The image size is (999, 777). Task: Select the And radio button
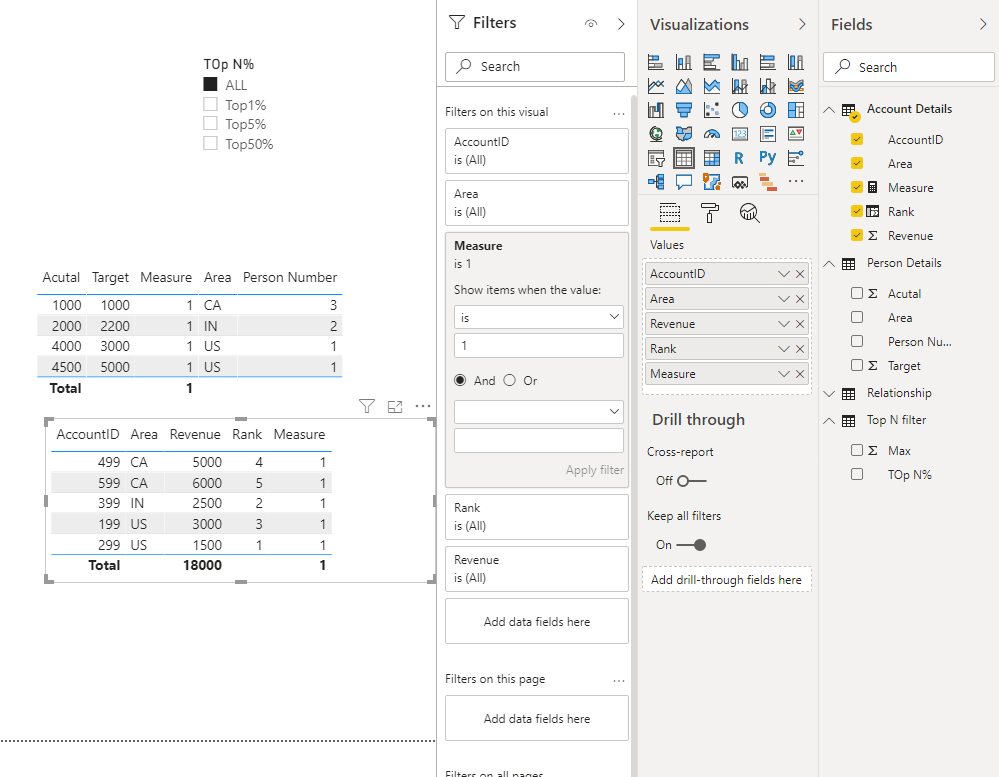click(x=460, y=380)
